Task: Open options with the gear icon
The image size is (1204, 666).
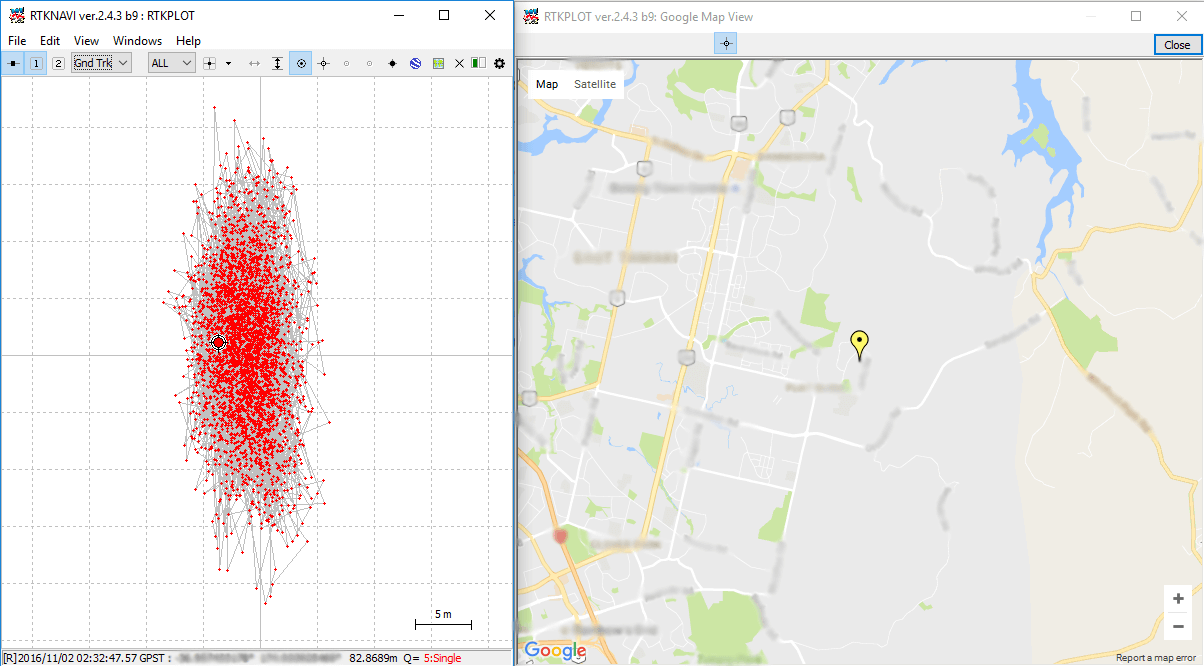Action: [500, 63]
